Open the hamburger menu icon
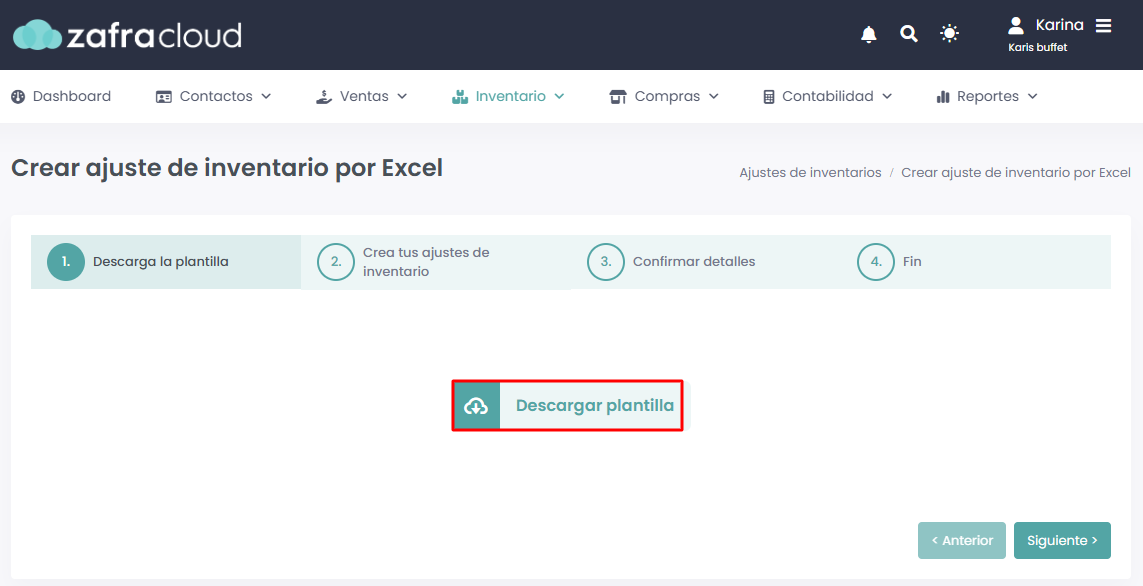The width and height of the screenshot is (1143, 586). (1104, 26)
